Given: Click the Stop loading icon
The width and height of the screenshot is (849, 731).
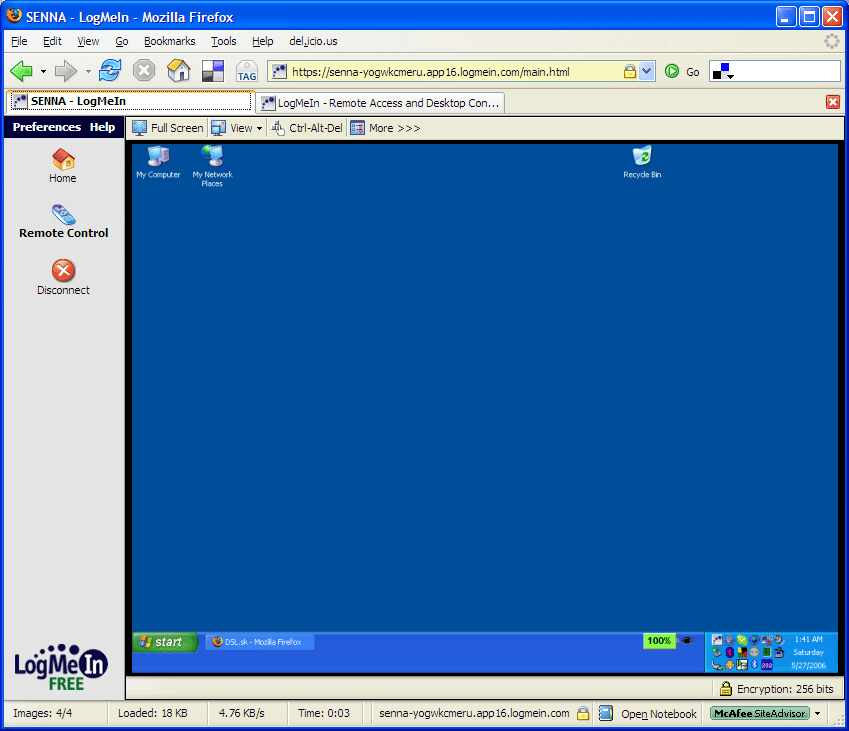Looking at the screenshot, I should [144, 71].
